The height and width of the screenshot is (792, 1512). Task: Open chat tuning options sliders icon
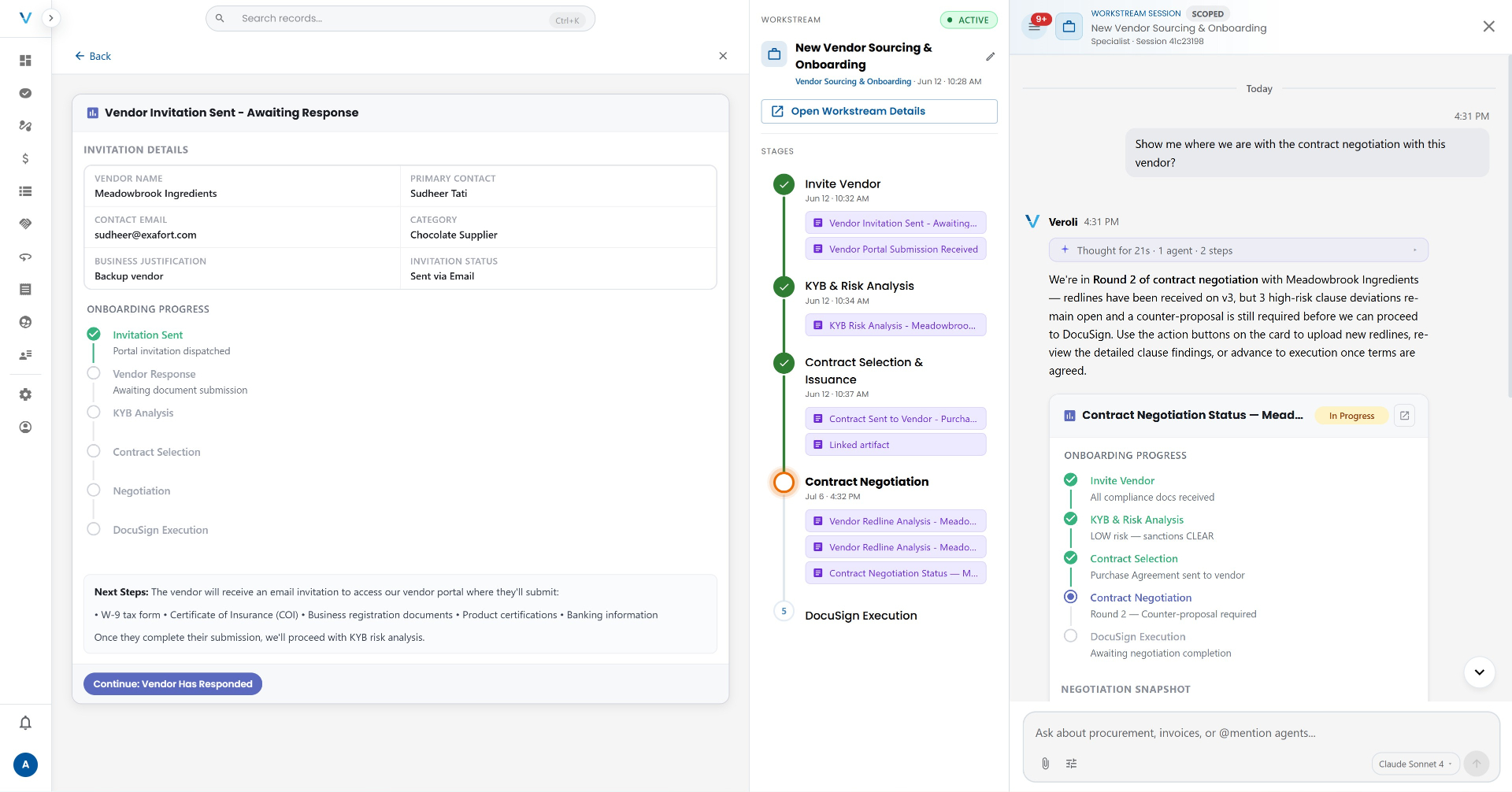point(1071,764)
